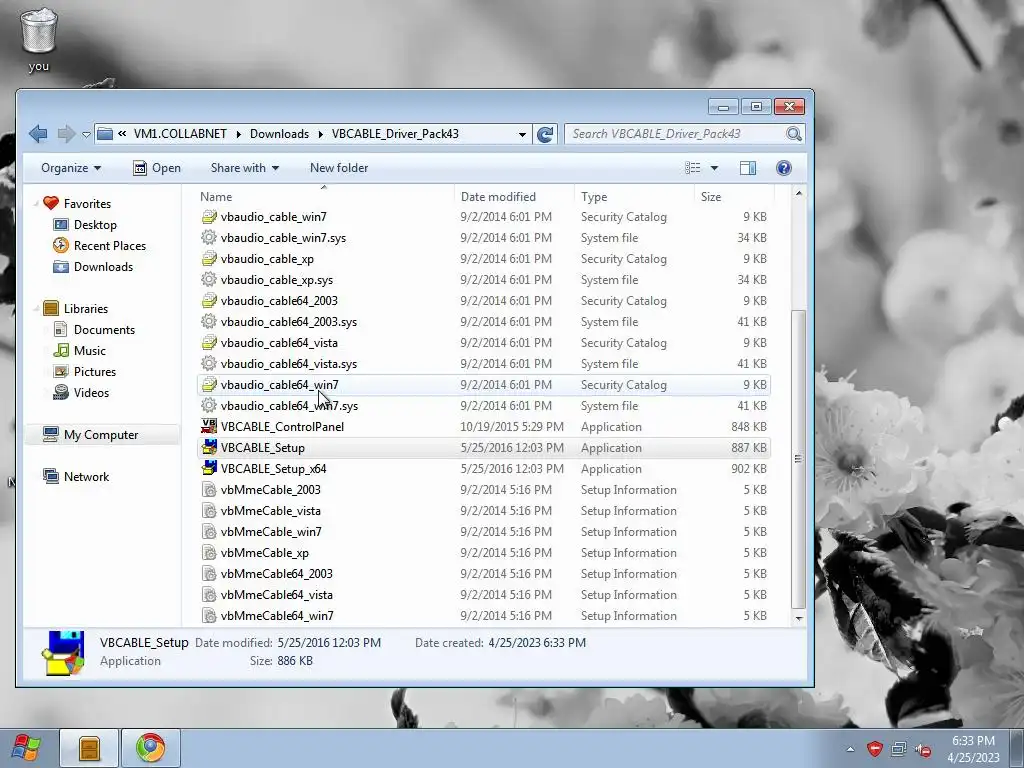Select vbaudio_cable64_vista.sys file icon
The image size is (1024, 768).
click(209, 363)
